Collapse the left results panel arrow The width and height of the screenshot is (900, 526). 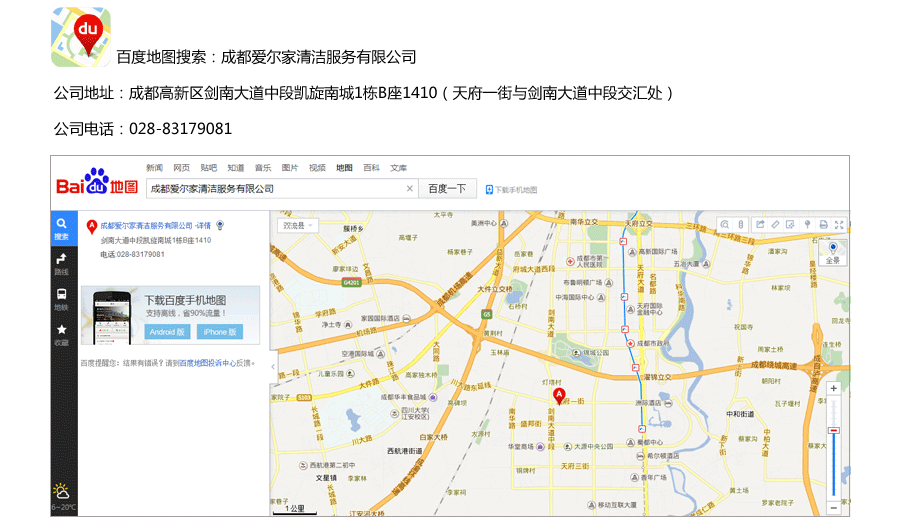coord(273,366)
